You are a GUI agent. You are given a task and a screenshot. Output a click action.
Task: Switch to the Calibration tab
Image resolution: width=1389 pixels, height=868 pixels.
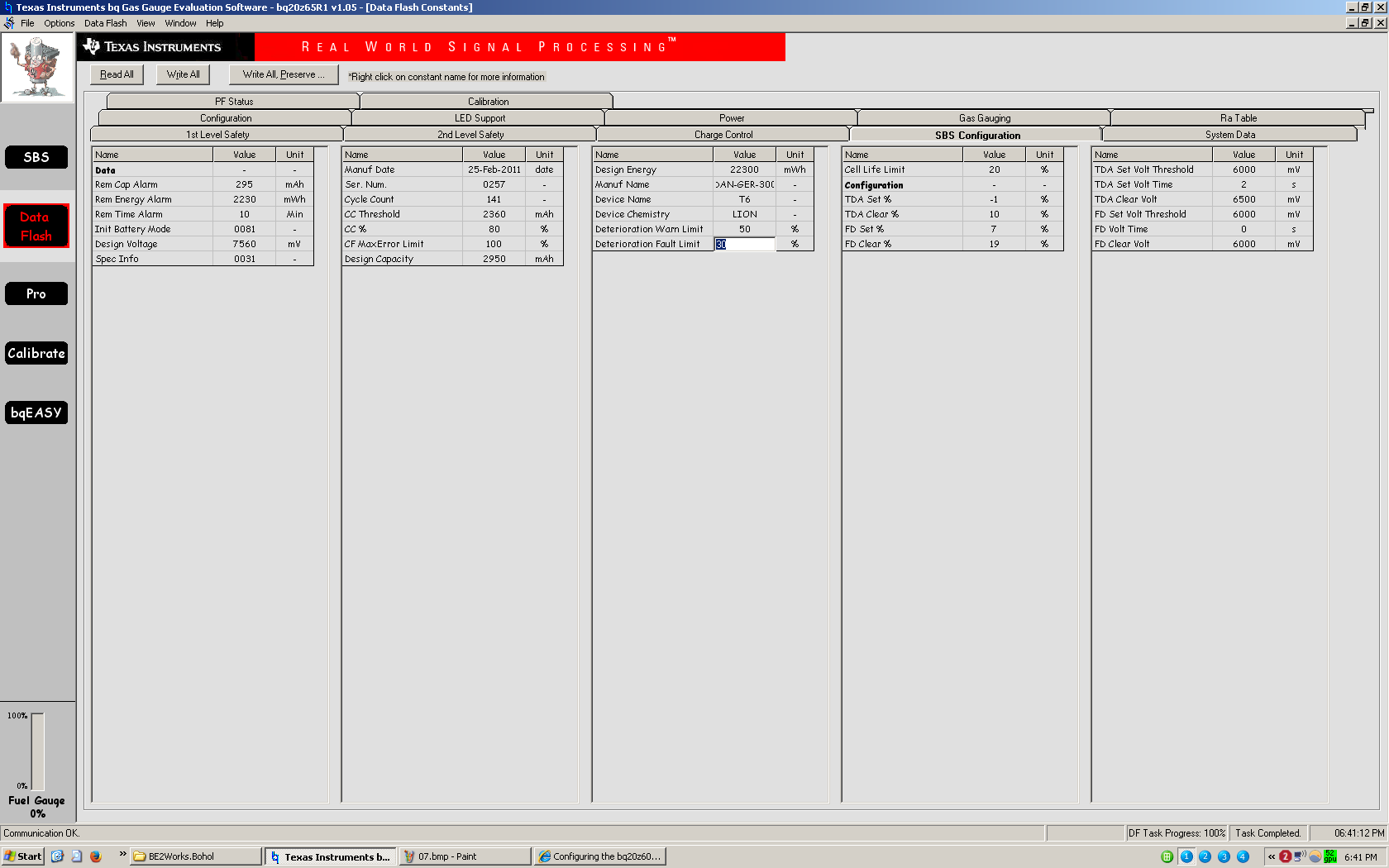click(488, 102)
